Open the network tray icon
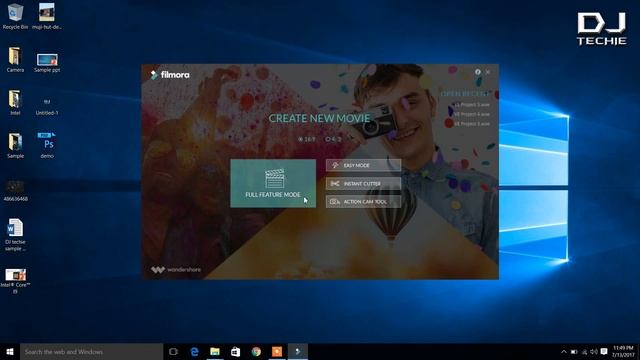640x360 pixels. [x=584, y=351]
